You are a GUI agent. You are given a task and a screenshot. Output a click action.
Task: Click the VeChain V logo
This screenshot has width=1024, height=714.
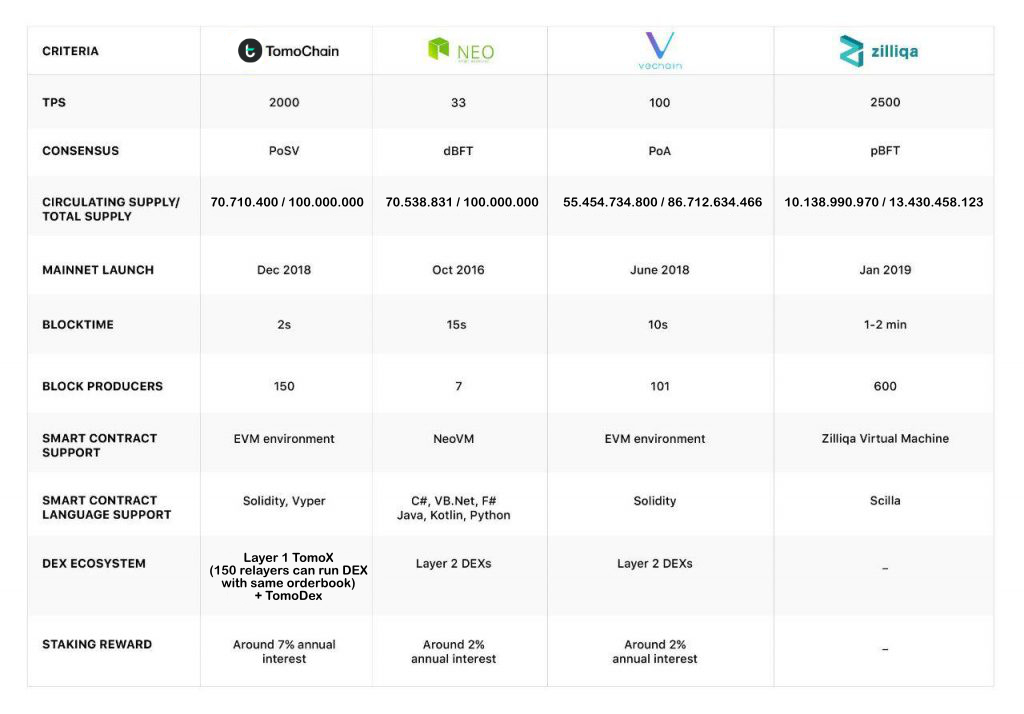point(660,45)
